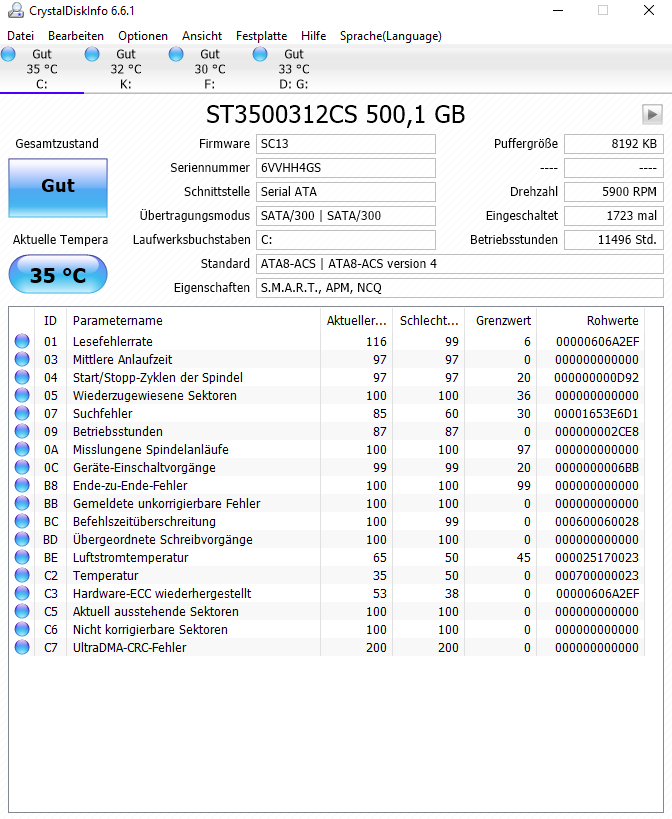This screenshot has height=819, width=672.
Task: Click status orb for Gemeldete unkorrigierbare Fehler
Action: click(x=22, y=504)
